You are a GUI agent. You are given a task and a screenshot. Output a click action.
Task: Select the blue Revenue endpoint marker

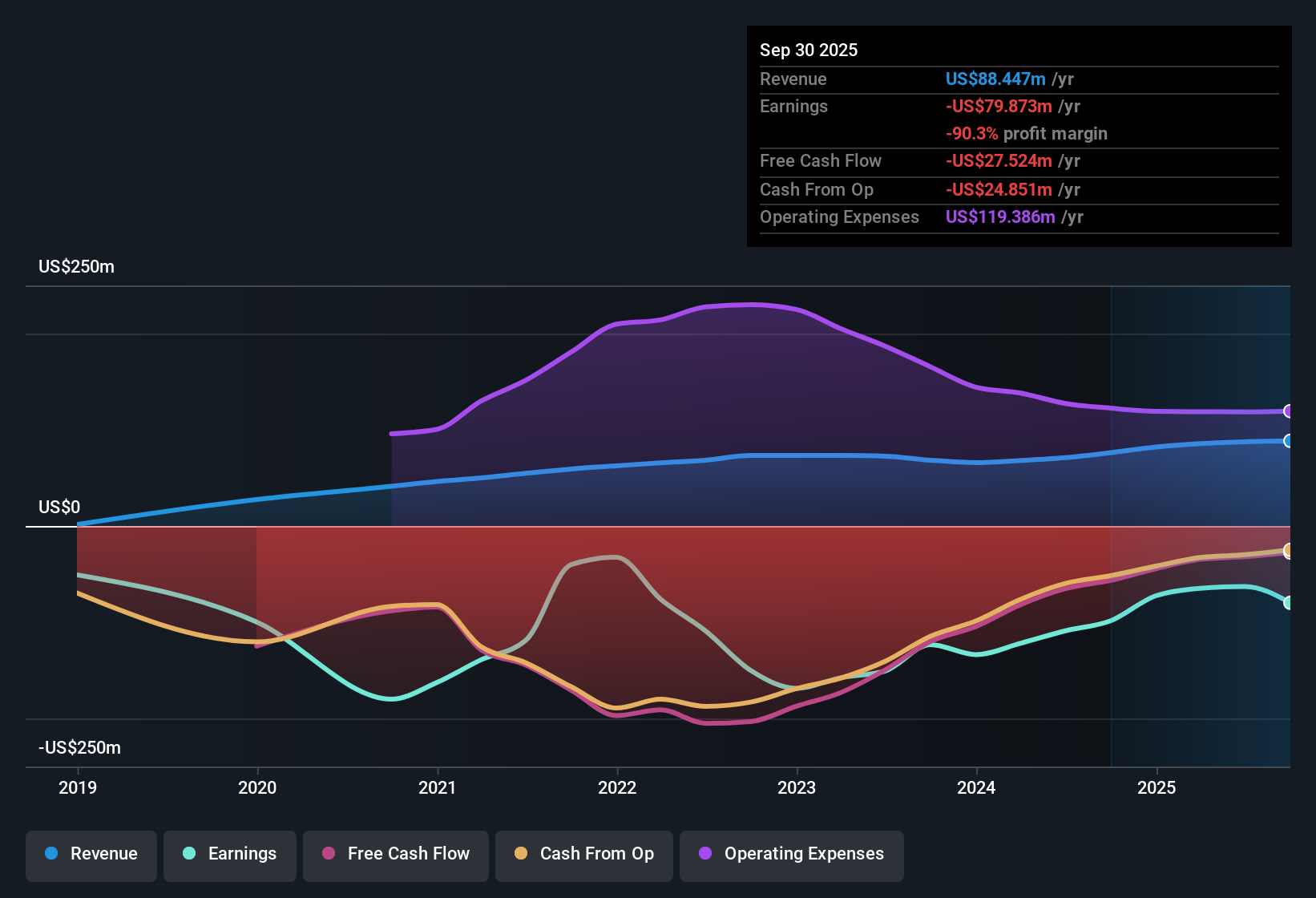coord(1288,441)
